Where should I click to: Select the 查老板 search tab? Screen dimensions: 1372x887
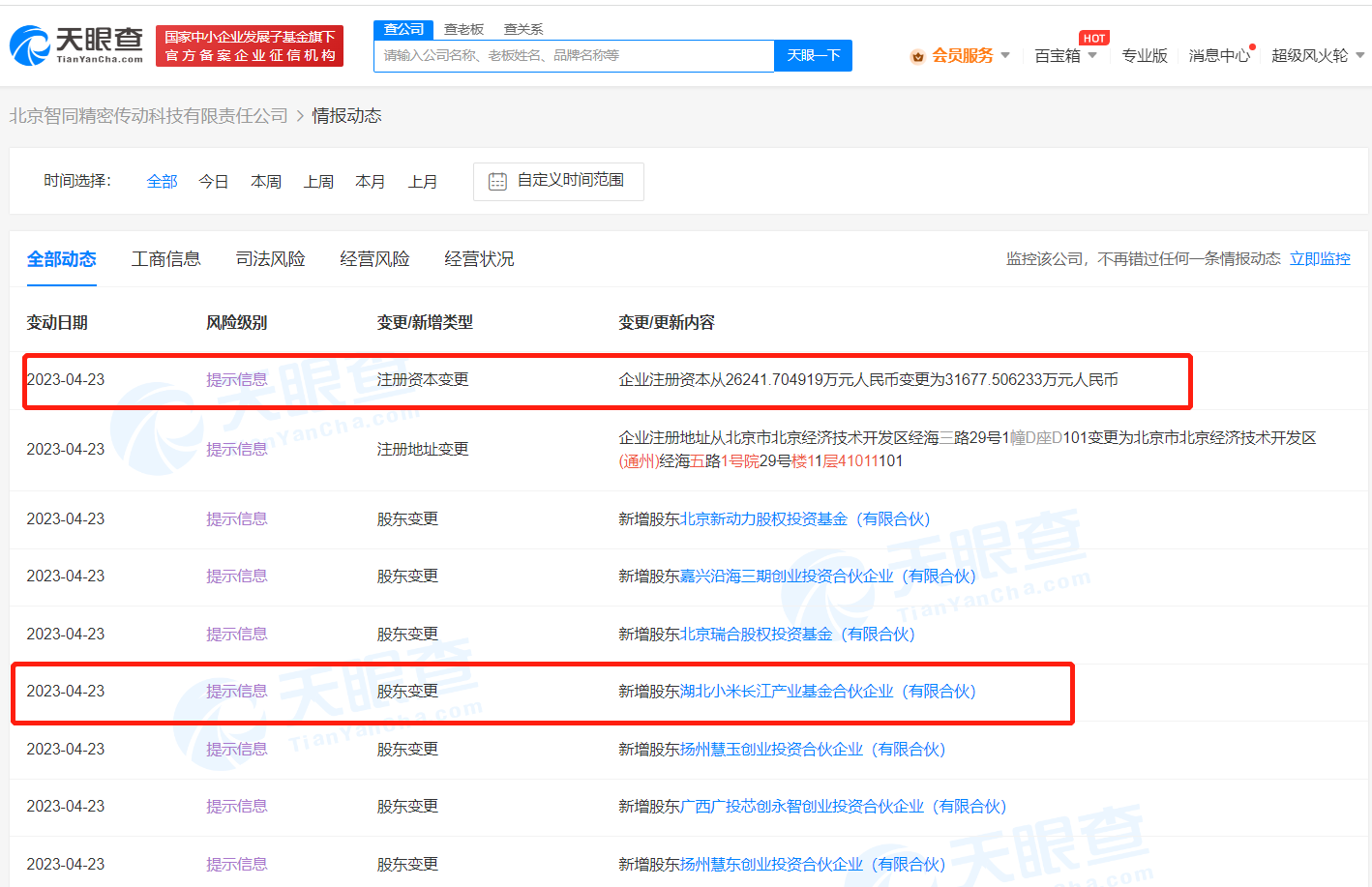coord(463,29)
